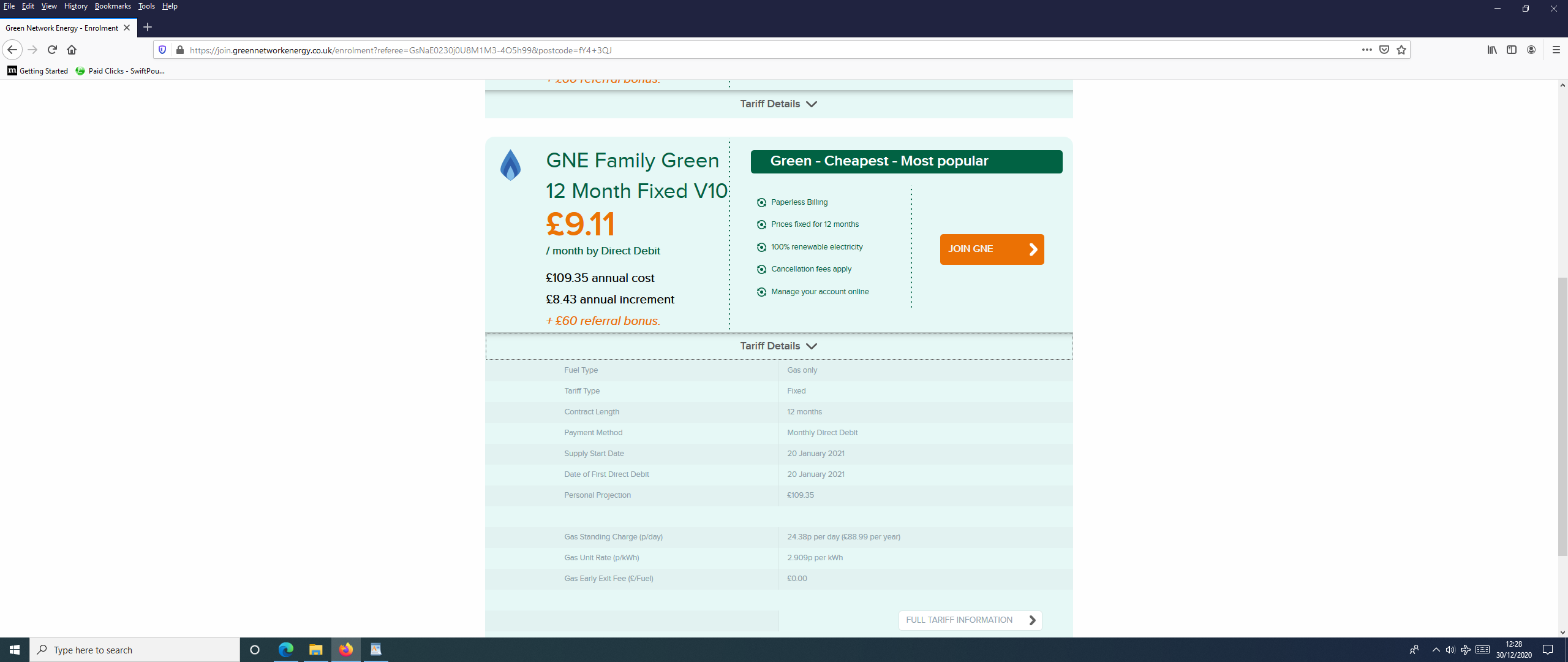Save page to Pocket

[x=1384, y=50]
